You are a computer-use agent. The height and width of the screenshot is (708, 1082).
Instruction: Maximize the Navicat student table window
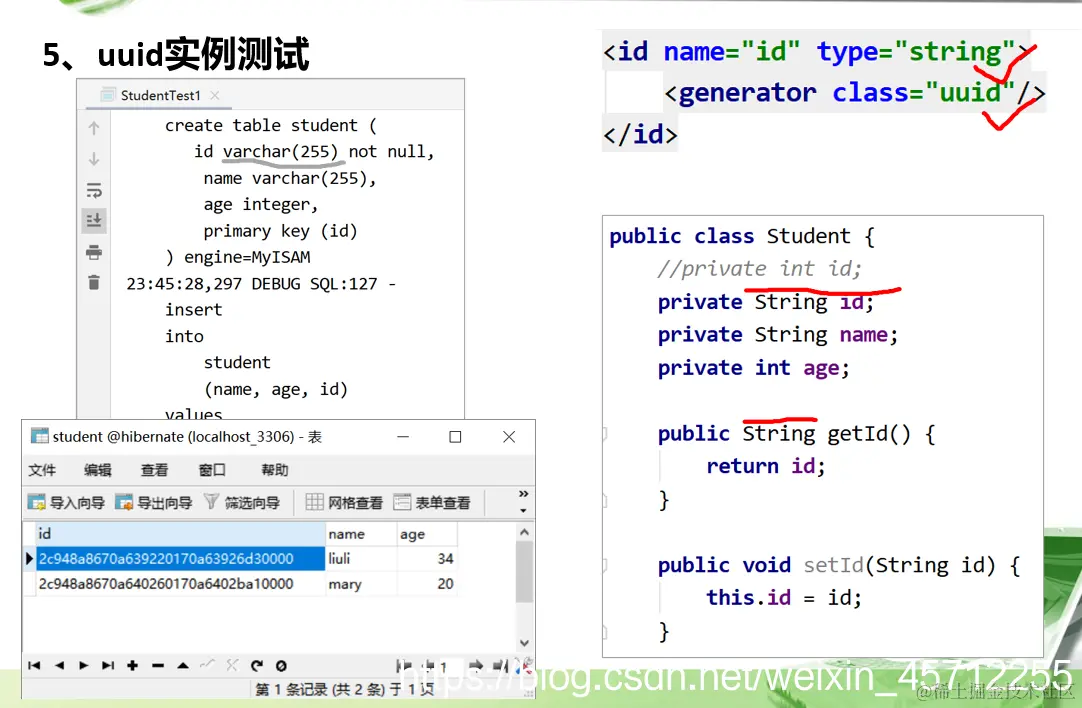[x=455, y=437]
